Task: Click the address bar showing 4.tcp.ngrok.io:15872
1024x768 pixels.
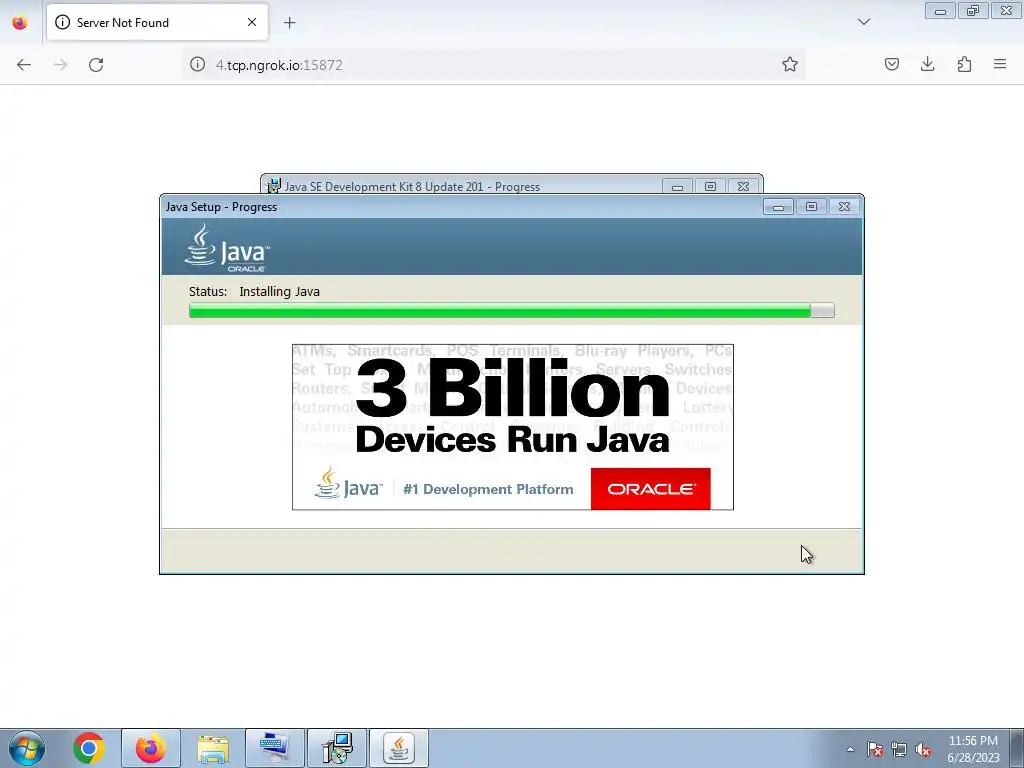Action: click(x=494, y=65)
